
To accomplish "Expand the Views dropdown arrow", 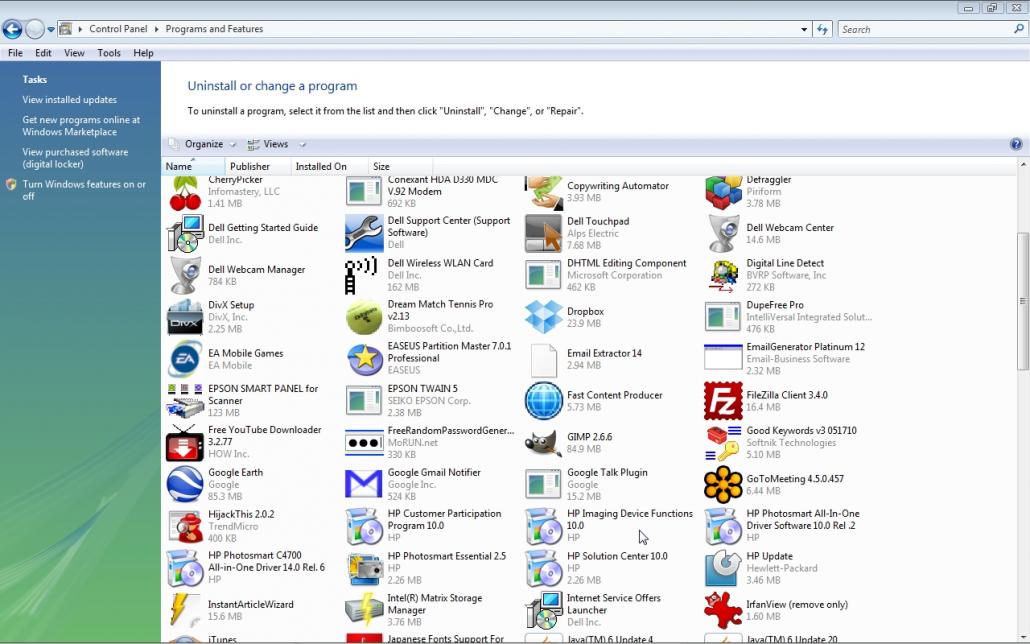I will point(303,145).
